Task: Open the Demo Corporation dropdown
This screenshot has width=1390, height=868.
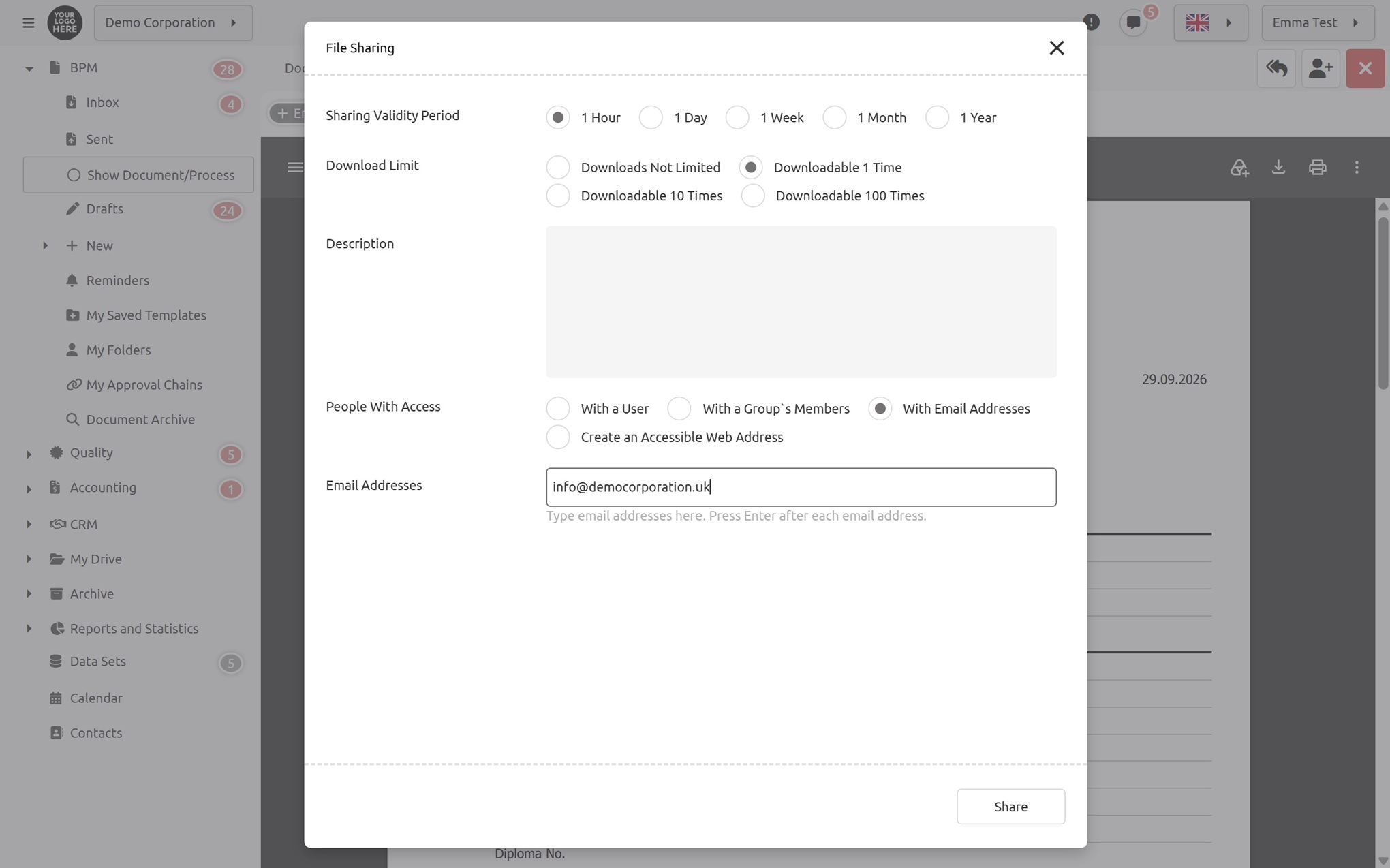Action: 173,22
